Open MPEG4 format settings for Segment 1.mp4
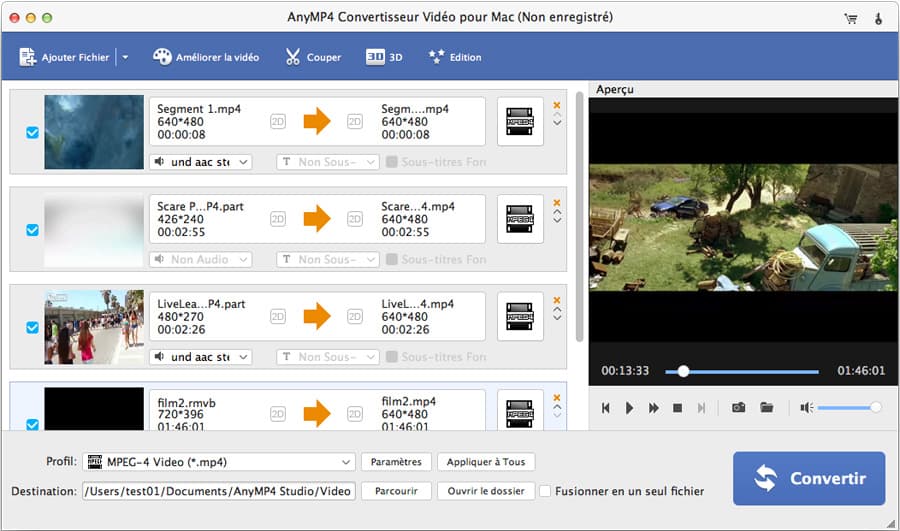The width and height of the screenshot is (900, 531). [x=520, y=121]
